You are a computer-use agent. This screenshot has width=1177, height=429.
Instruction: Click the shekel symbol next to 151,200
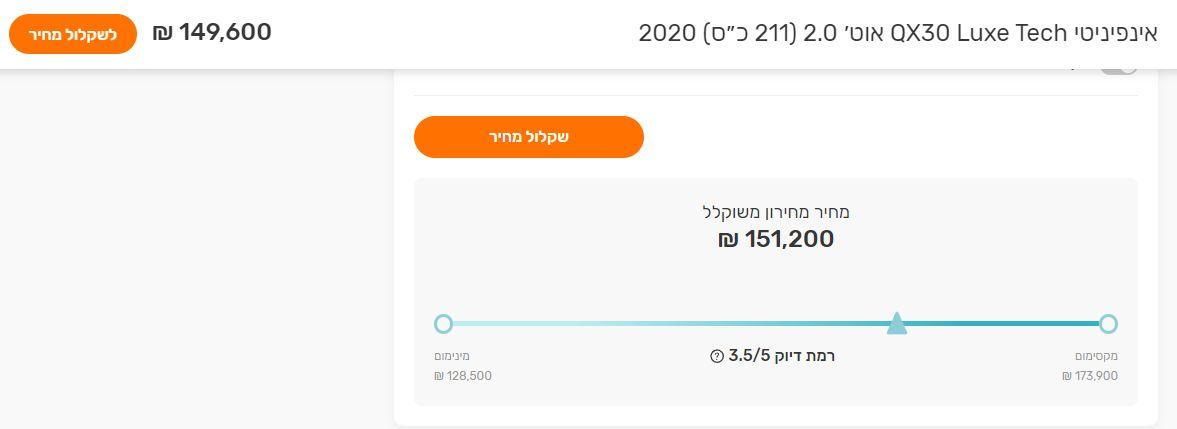728,240
